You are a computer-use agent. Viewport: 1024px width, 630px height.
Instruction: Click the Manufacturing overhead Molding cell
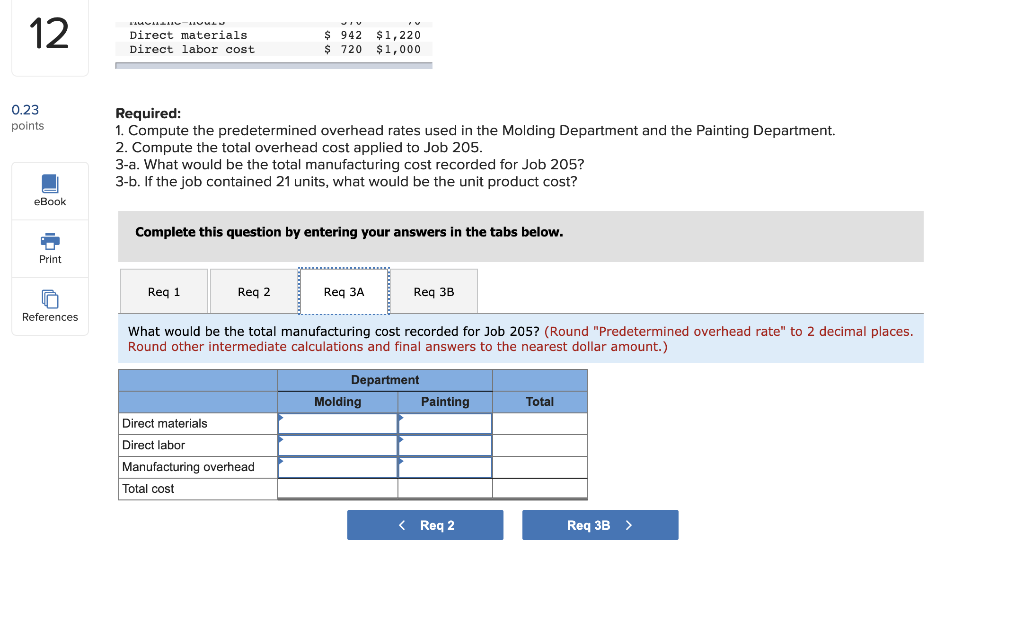[x=337, y=467]
